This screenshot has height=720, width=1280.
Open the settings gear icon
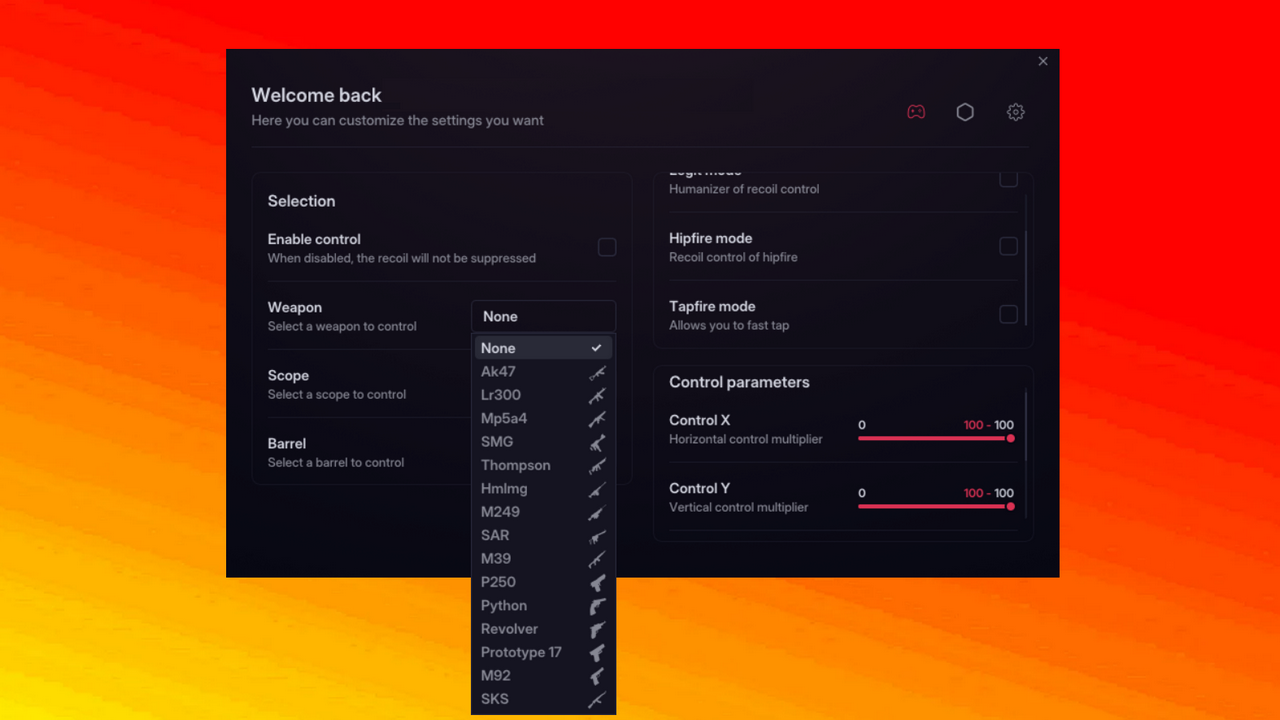tap(1015, 112)
